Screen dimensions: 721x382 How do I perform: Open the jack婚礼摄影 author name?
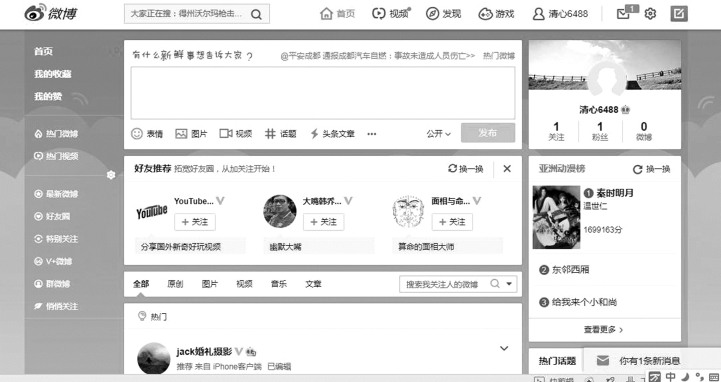pyautogui.click(x=204, y=352)
